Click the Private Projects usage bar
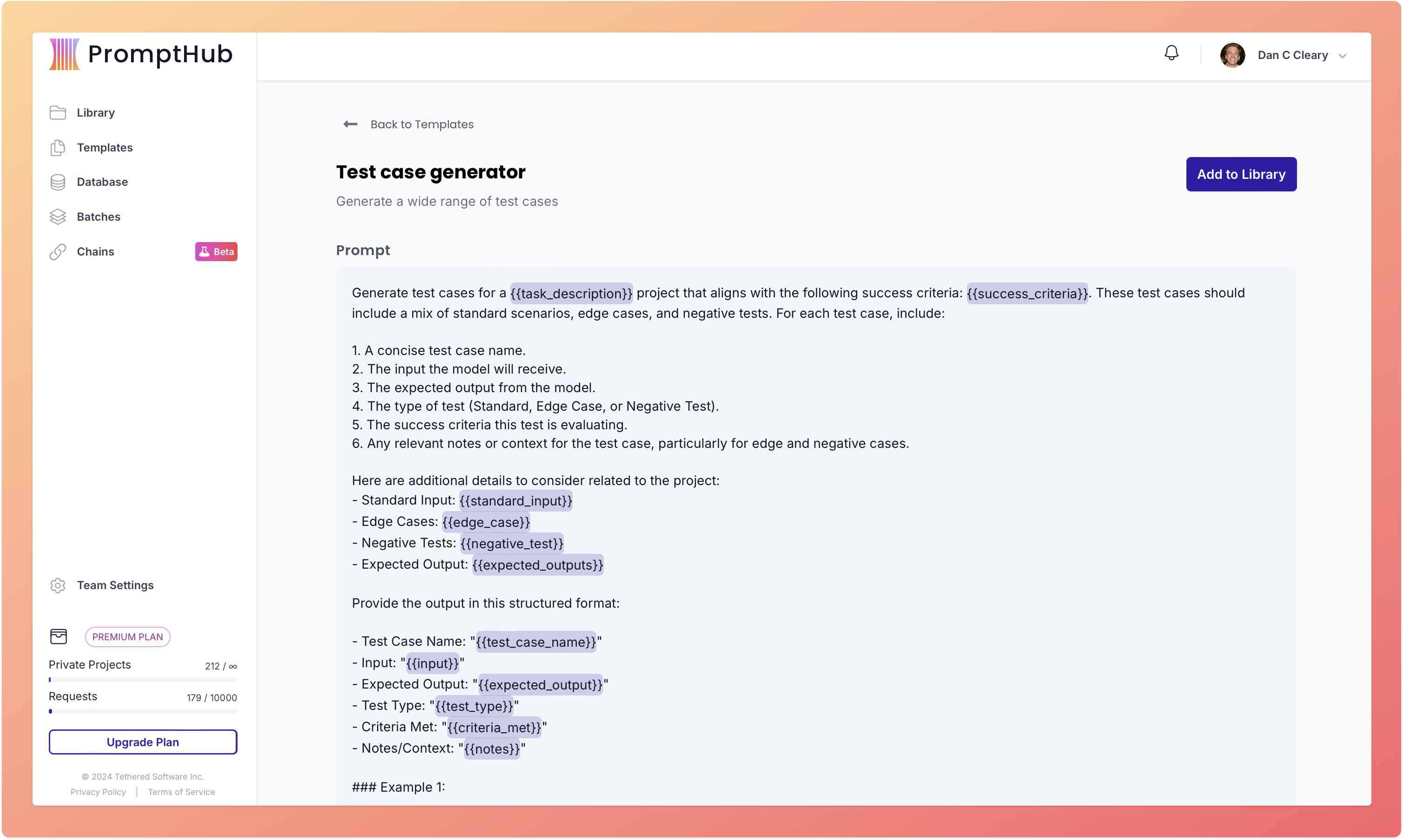This screenshot has width=1403, height=840. (x=143, y=680)
